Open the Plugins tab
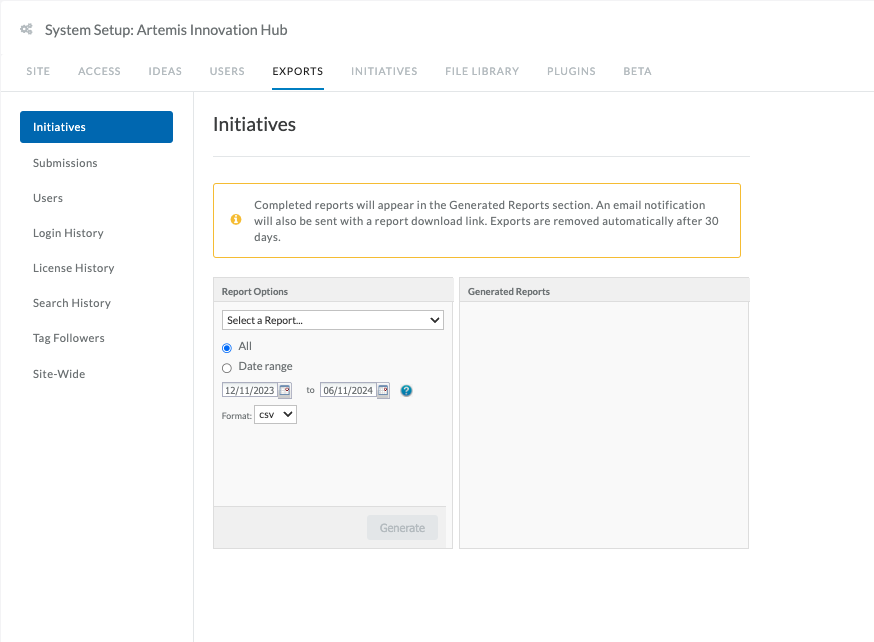The image size is (874, 642). 571,71
